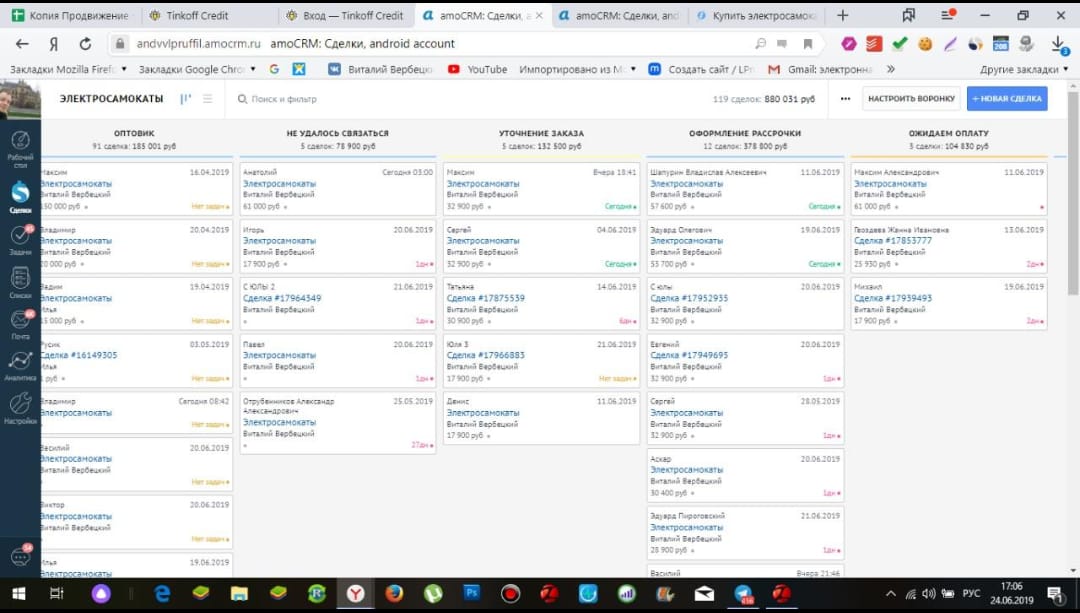The width and height of the screenshot is (1080, 613).
Task: Expand Закладки Mozilla Firefox bookmarks folder
Action: tap(68, 69)
